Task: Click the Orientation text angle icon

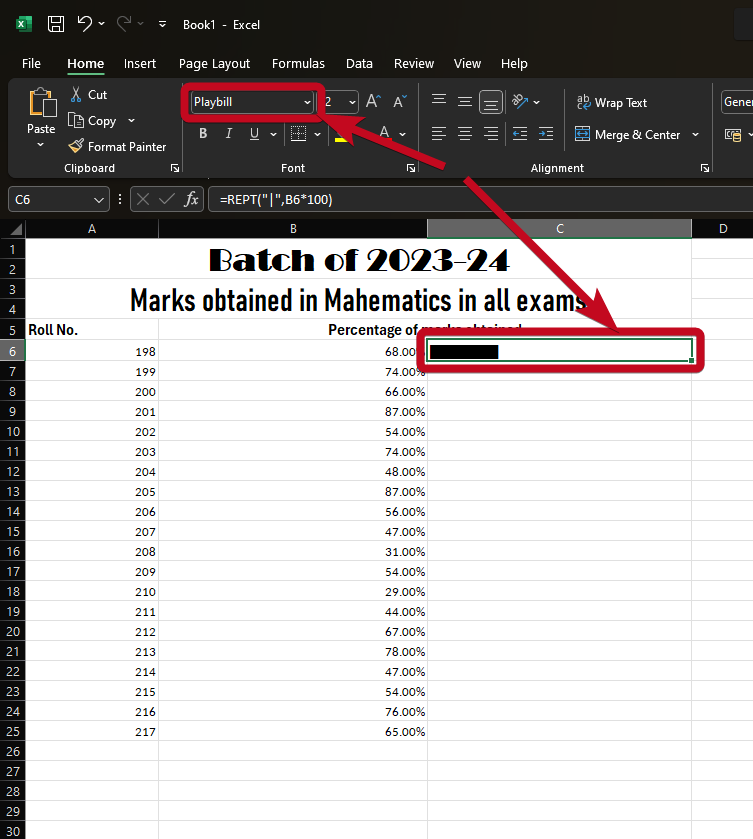Action: [x=520, y=102]
